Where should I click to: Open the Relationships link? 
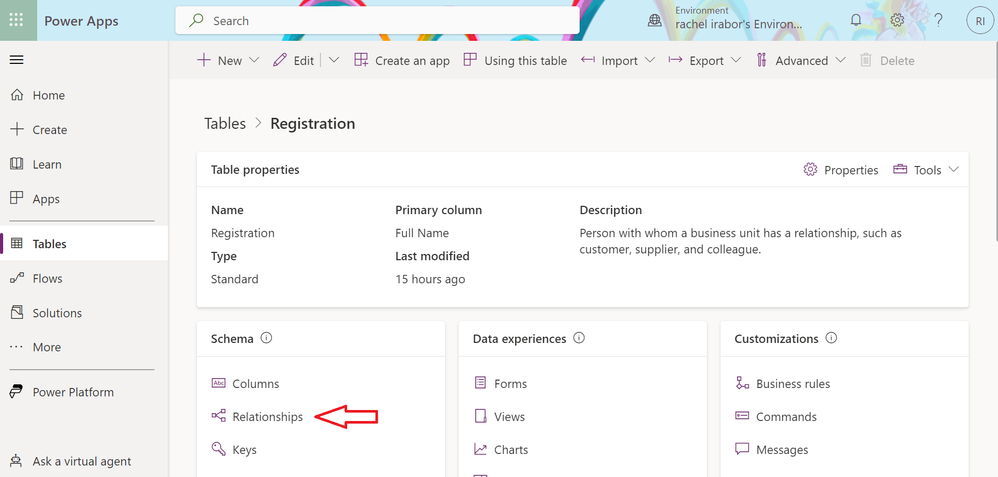point(268,417)
